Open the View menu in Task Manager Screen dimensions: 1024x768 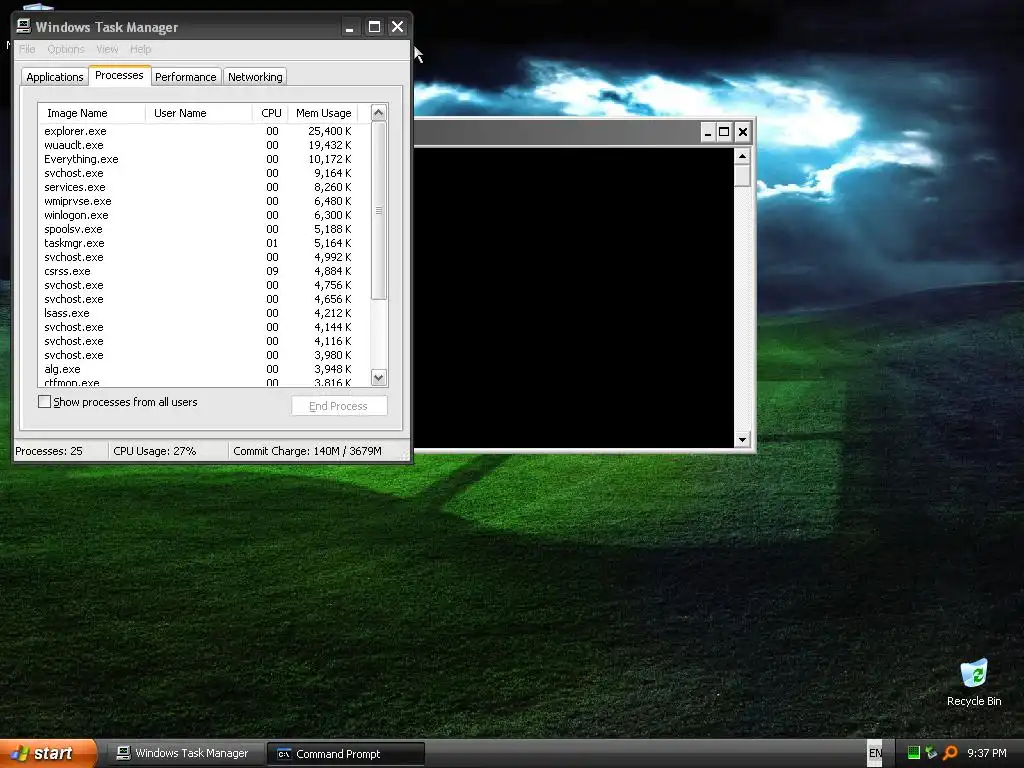click(x=107, y=49)
